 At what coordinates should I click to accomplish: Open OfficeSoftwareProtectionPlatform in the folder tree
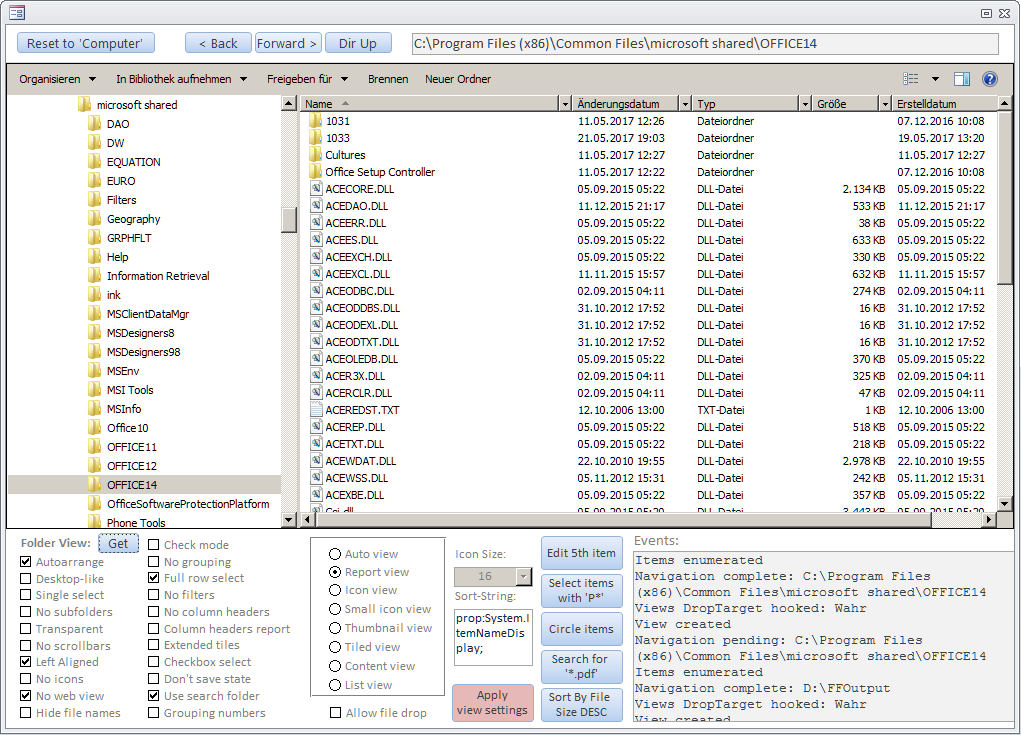coord(188,503)
